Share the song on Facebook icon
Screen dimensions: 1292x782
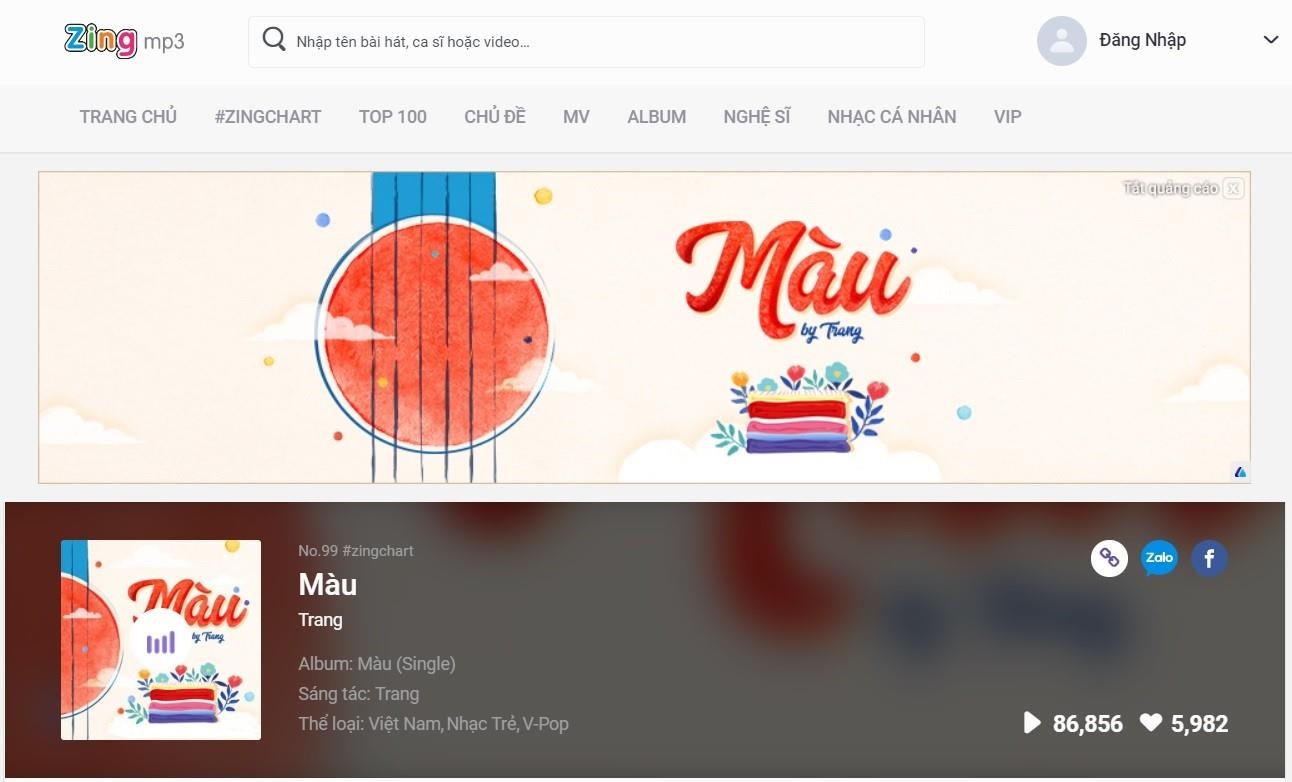tap(1209, 558)
